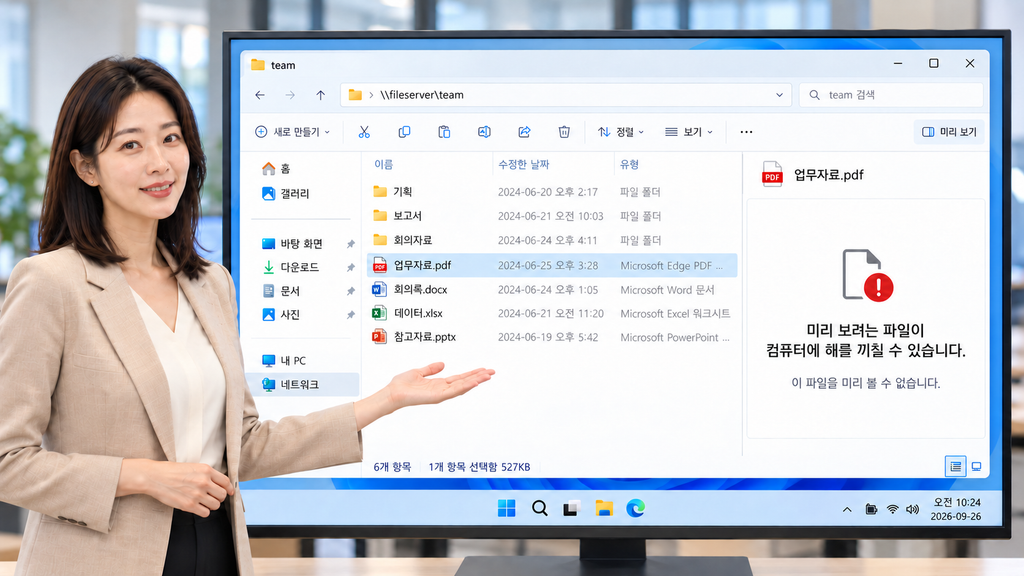Go back with the left arrow
This screenshot has height=576, width=1024.
(x=260, y=95)
